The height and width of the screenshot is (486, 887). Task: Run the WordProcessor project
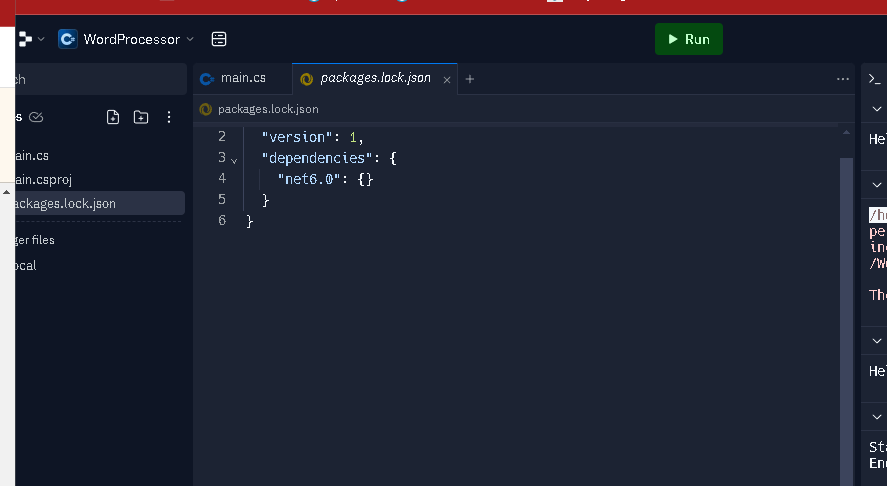[688, 39]
